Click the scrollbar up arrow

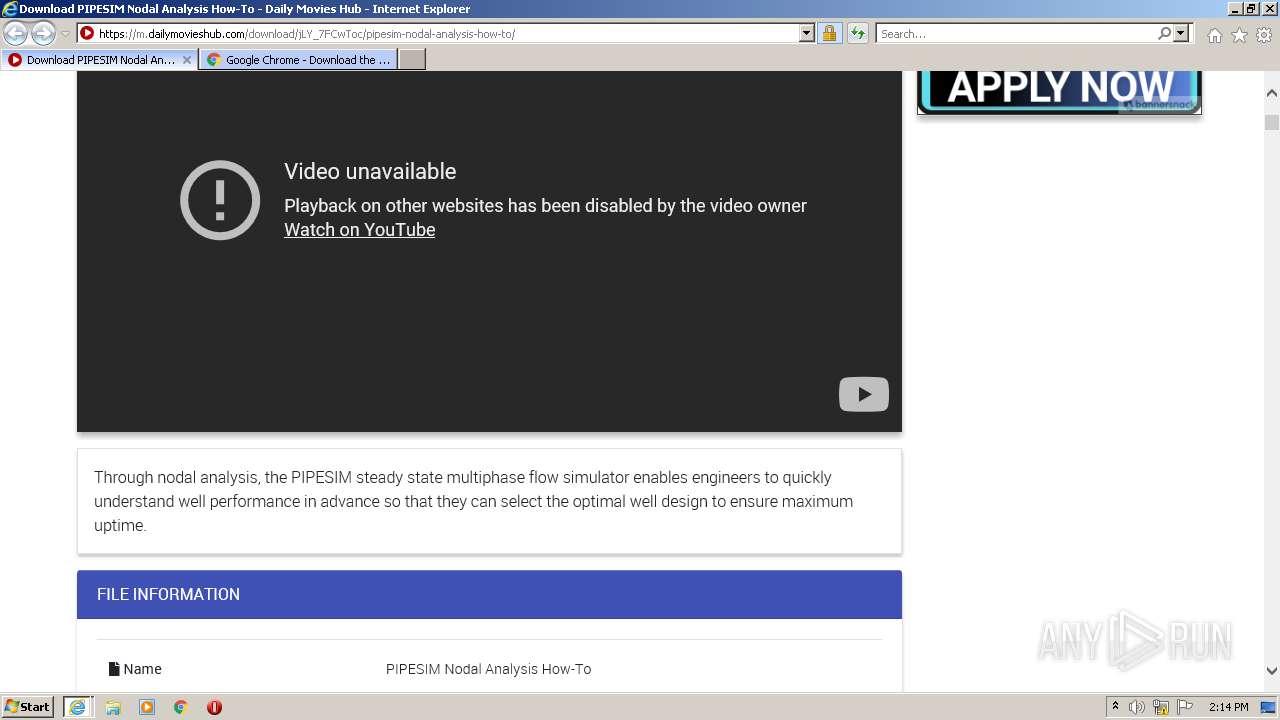click(1272, 93)
